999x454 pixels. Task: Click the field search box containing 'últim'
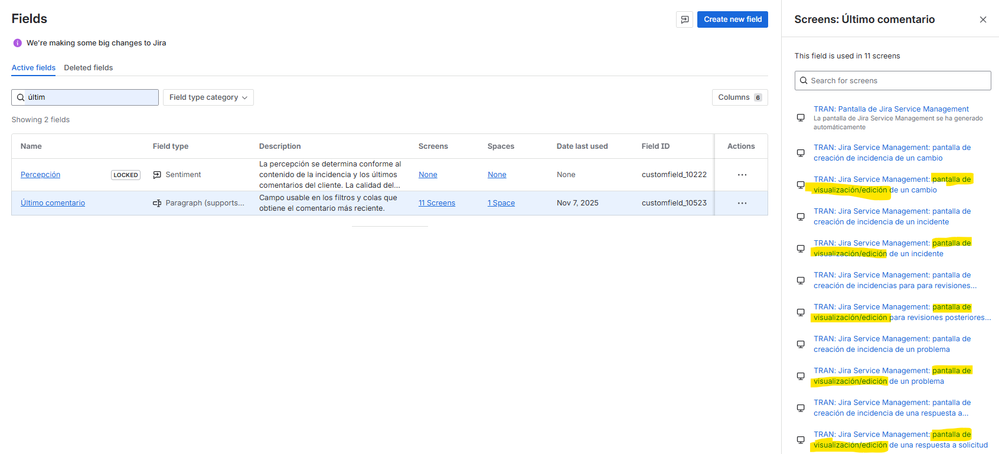pyautogui.click(x=85, y=97)
